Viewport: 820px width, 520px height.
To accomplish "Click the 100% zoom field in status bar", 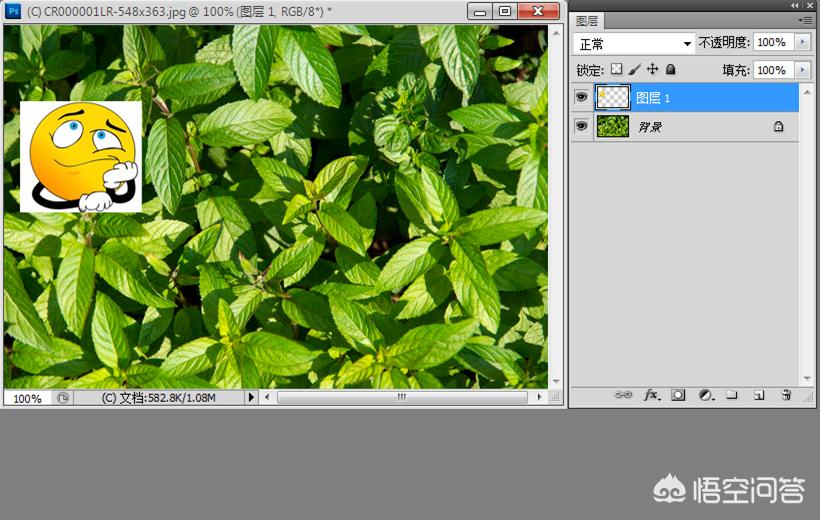I will tap(28, 398).
